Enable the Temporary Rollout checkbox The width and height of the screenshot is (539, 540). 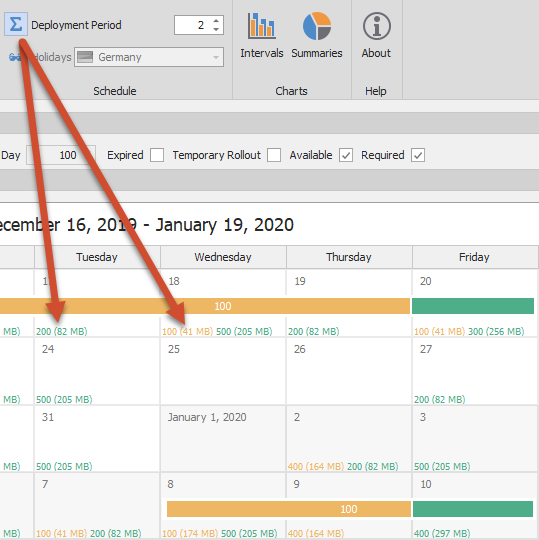[x=274, y=155]
